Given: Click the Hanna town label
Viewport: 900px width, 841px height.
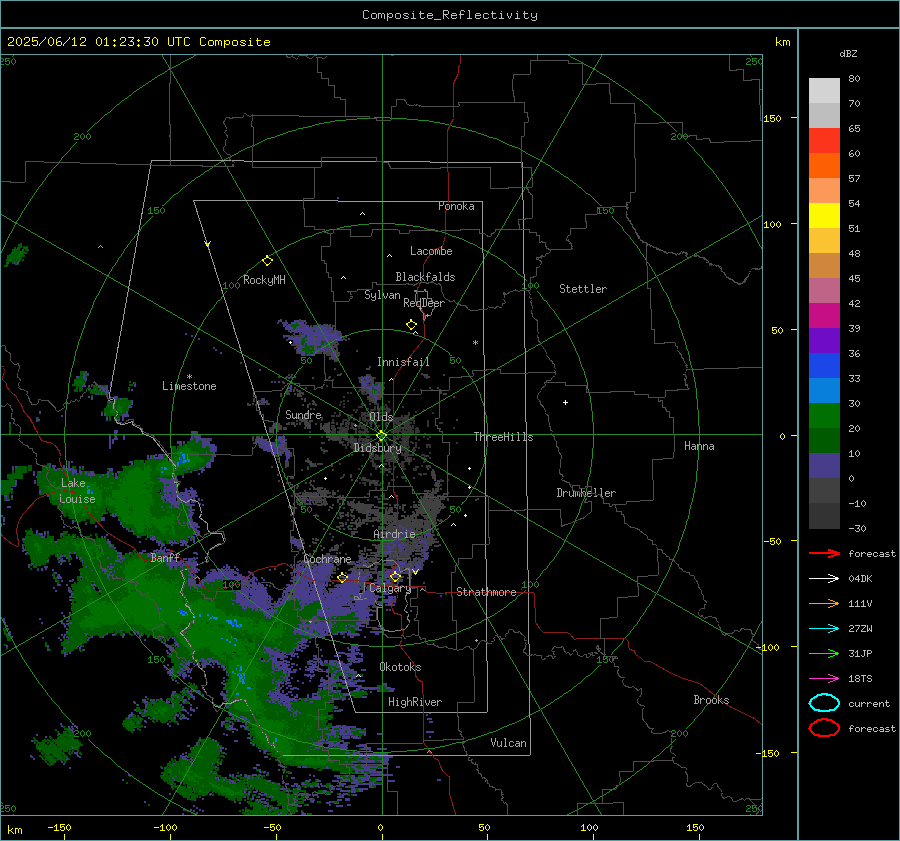Looking at the screenshot, I should pos(699,446).
